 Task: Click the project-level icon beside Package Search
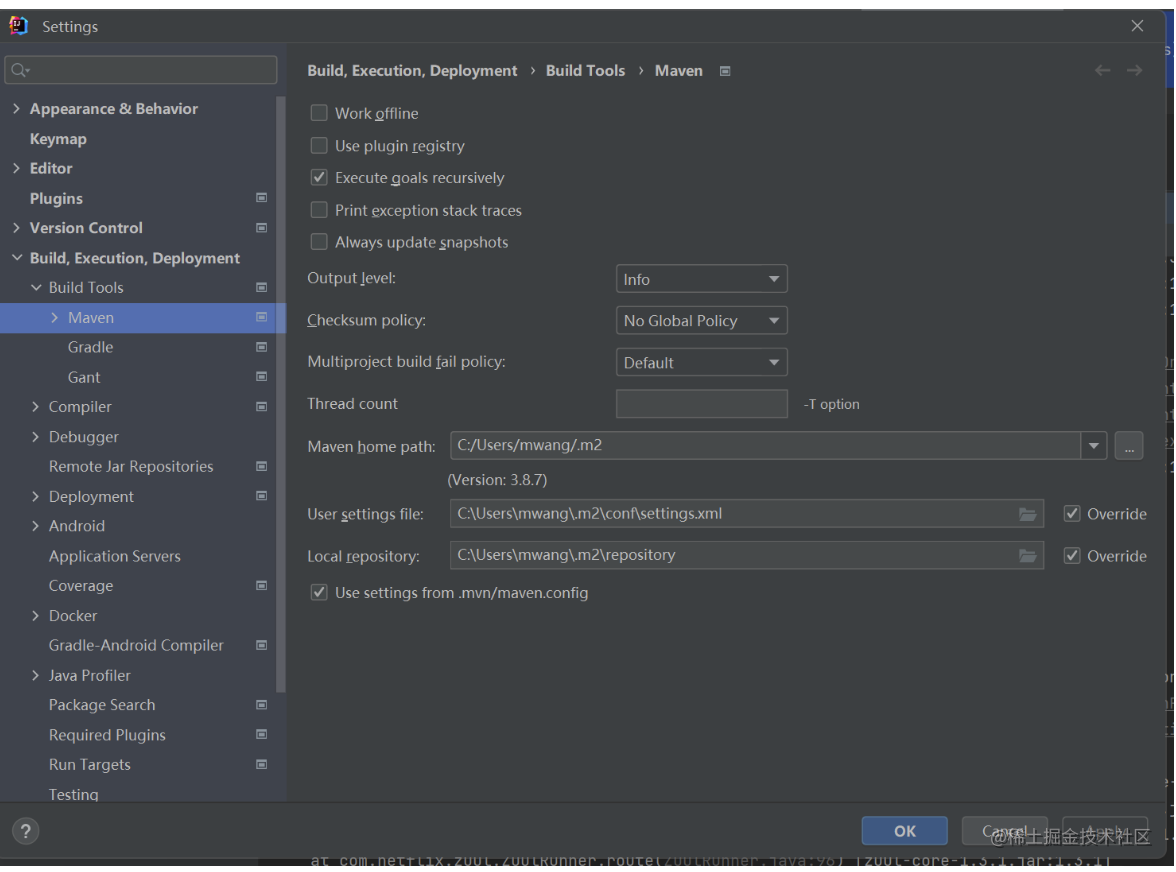pyautogui.click(x=262, y=705)
